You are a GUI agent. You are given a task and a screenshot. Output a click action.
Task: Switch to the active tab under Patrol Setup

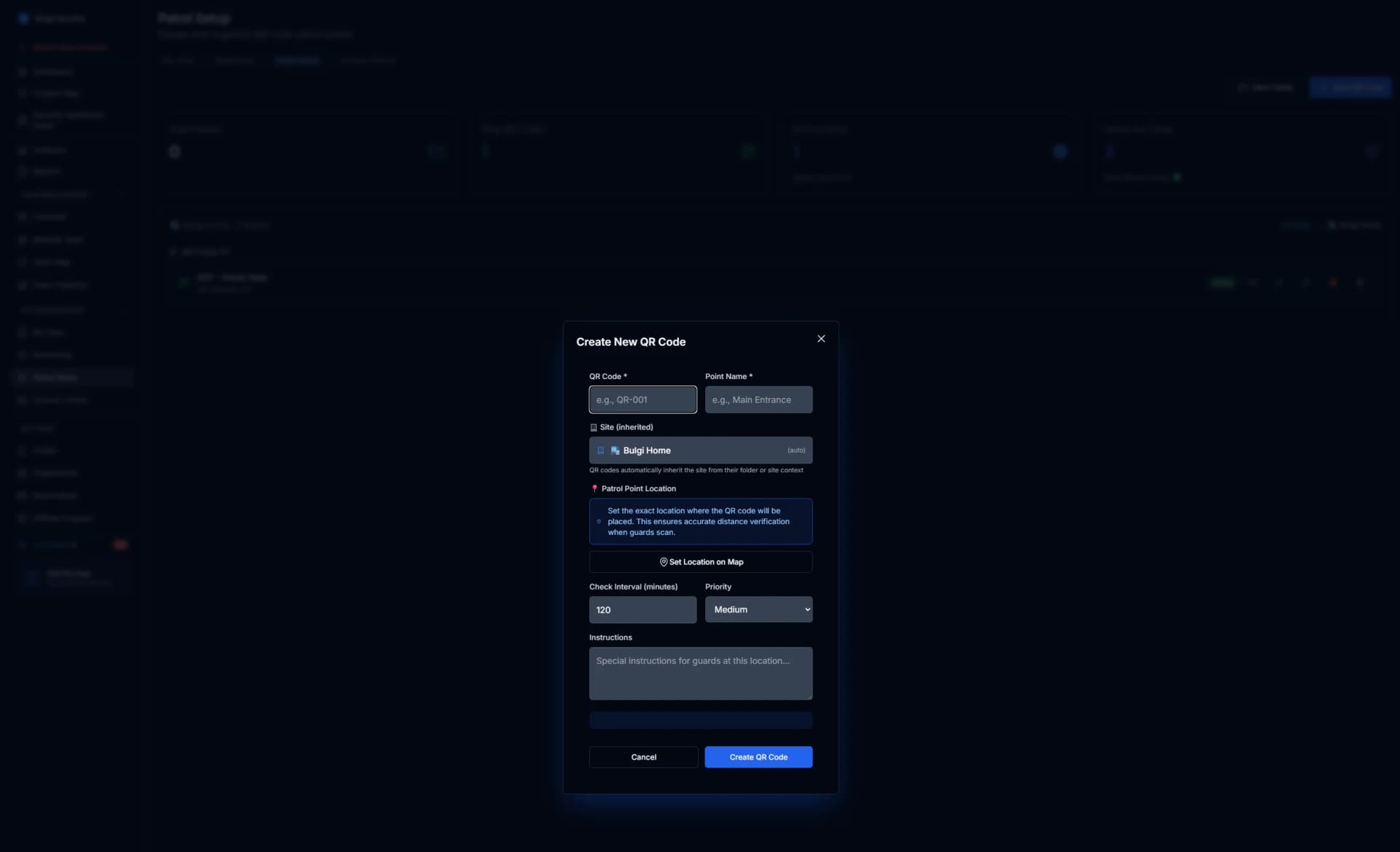click(297, 60)
